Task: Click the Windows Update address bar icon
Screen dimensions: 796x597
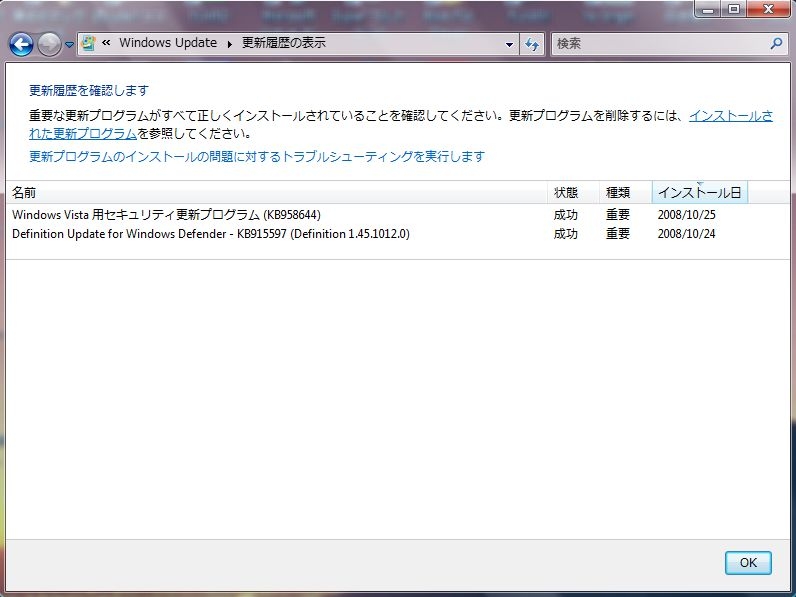Action: click(x=88, y=43)
